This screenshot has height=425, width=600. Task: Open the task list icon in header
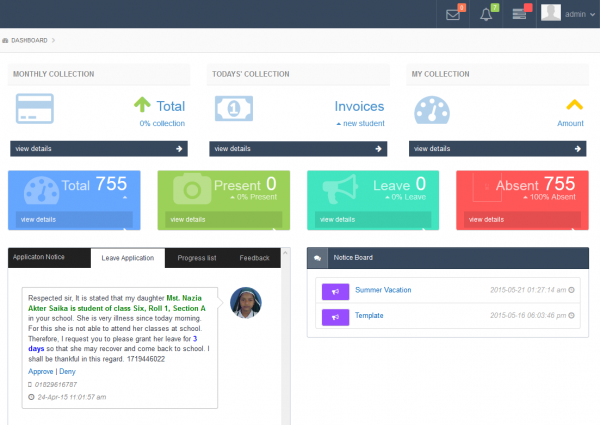point(519,14)
